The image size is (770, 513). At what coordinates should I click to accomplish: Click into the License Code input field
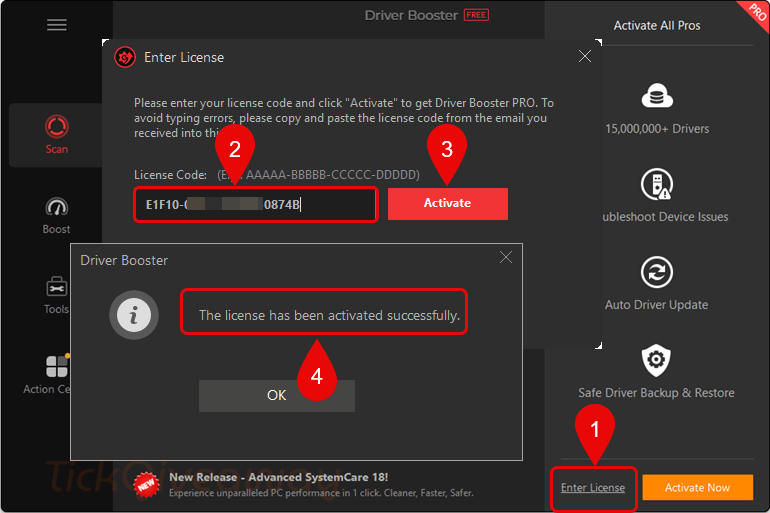point(256,205)
